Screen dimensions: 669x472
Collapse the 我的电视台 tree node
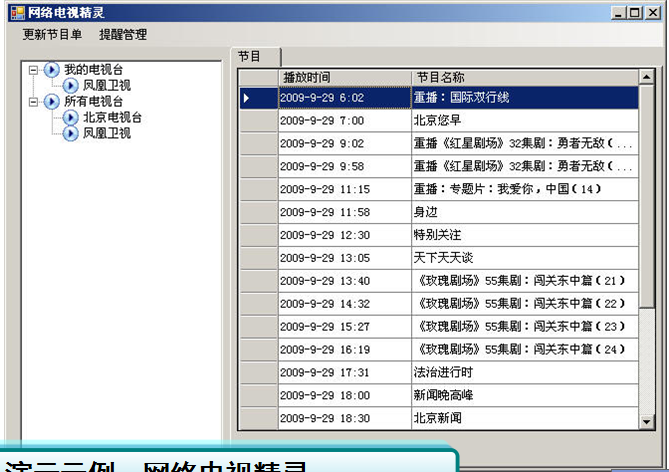(x=33, y=70)
